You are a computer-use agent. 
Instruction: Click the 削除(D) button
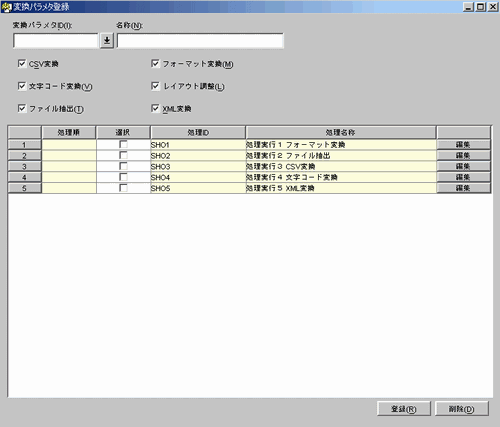pyautogui.click(x=461, y=409)
